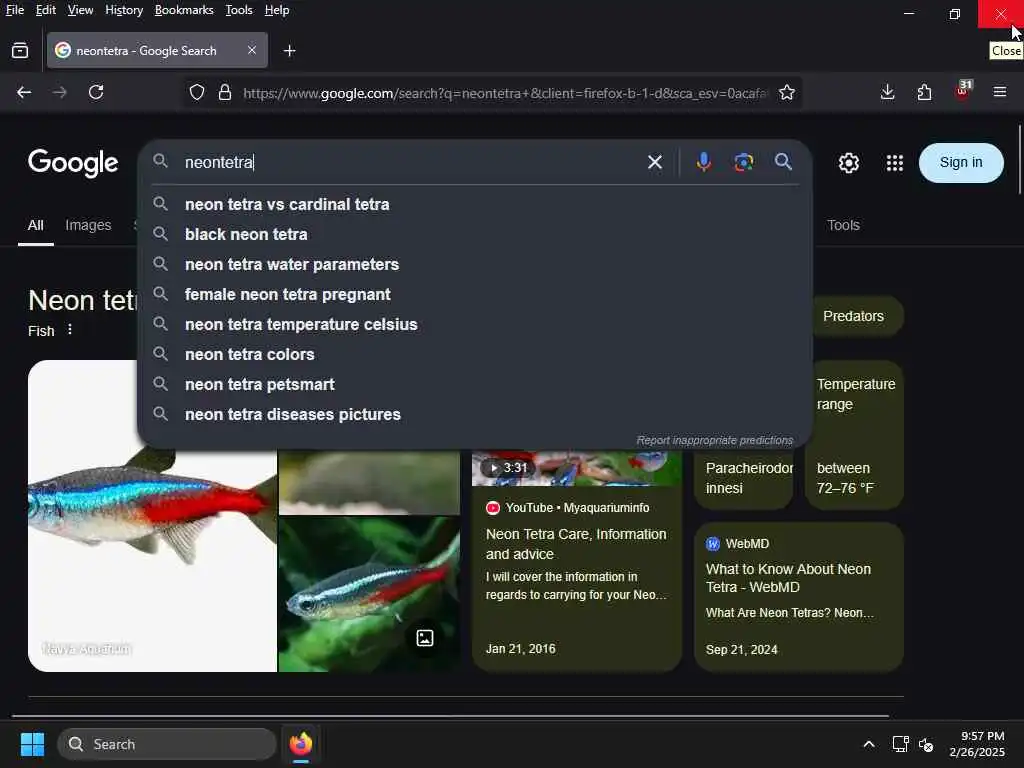Open network status tray icon
The width and height of the screenshot is (1024, 768).
[x=901, y=744]
